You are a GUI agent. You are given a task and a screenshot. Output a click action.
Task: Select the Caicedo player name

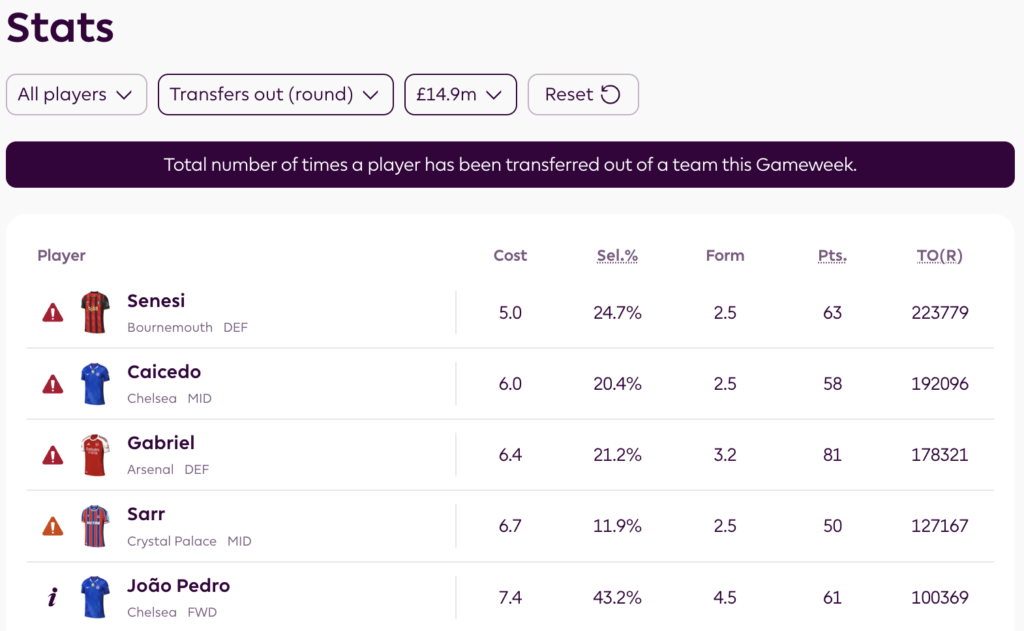coord(164,372)
